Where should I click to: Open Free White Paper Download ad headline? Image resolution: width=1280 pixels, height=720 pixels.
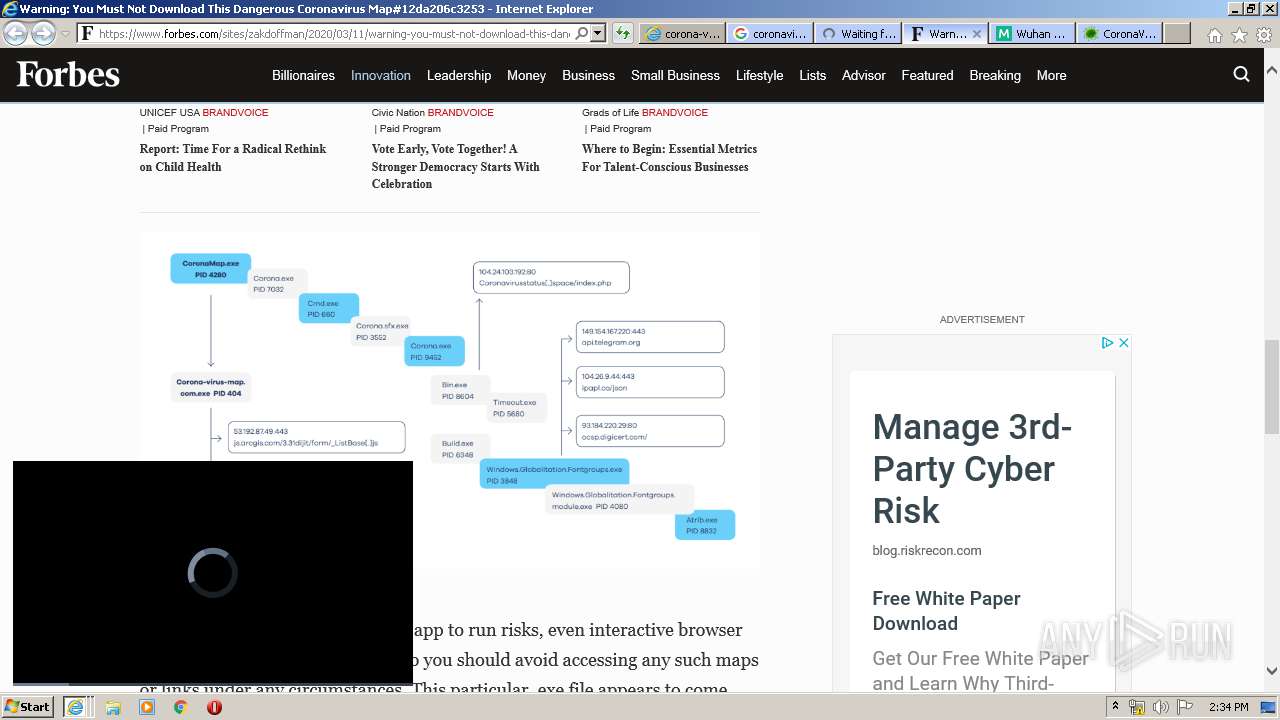coord(946,611)
